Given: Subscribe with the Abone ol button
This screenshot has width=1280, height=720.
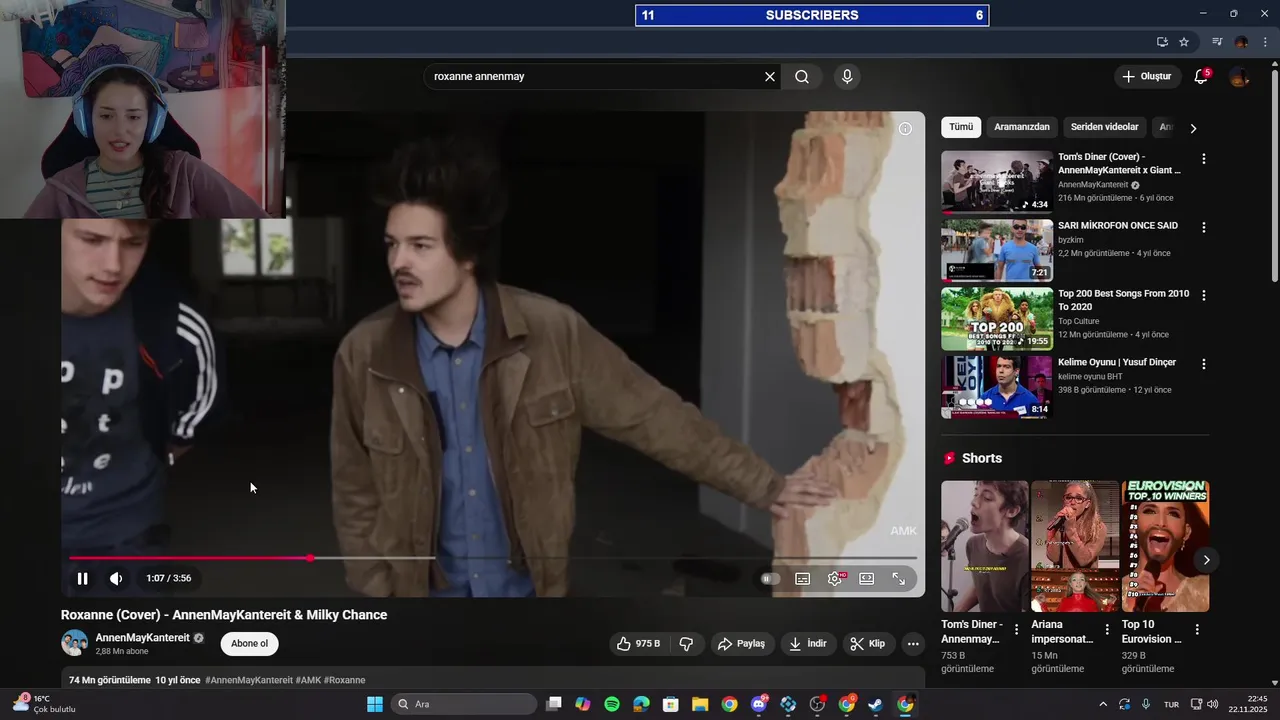Looking at the screenshot, I should click(249, 643).
